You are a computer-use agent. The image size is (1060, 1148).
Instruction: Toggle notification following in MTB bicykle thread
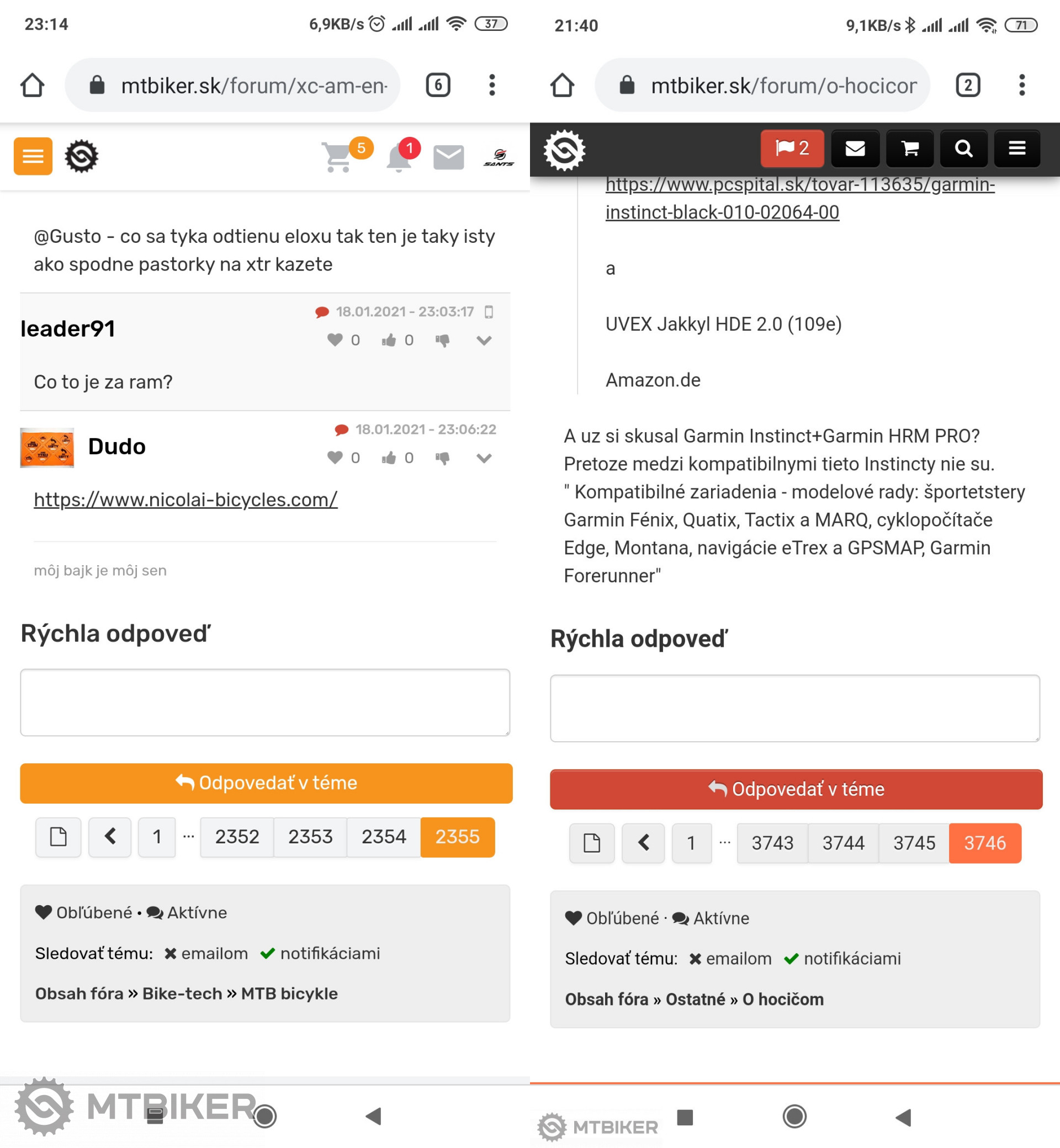[x=320, y=953]
